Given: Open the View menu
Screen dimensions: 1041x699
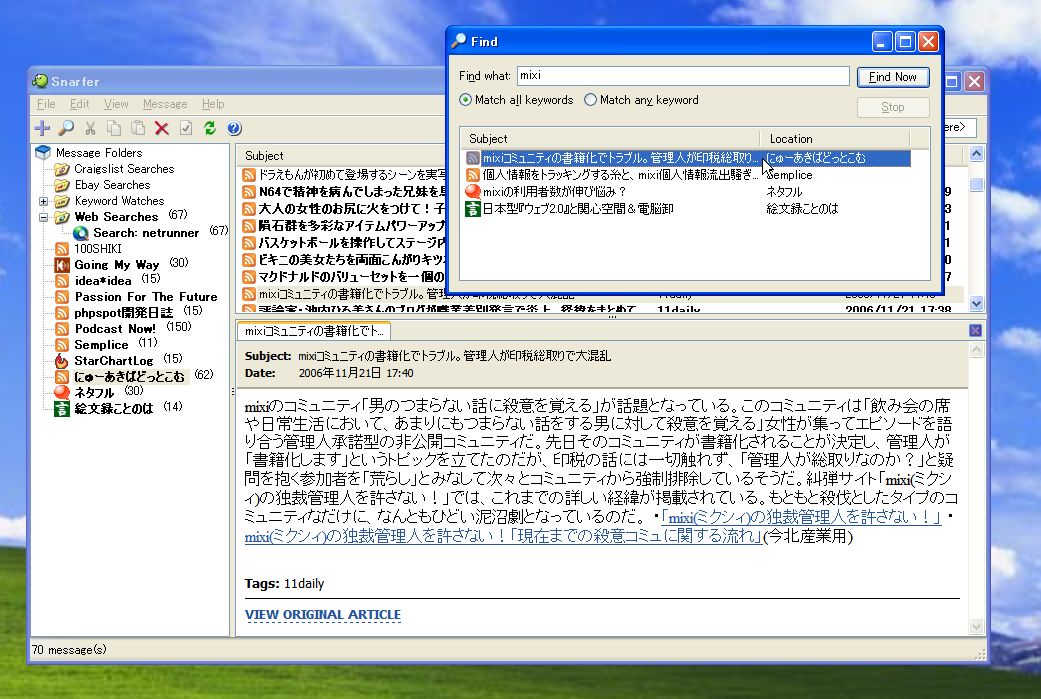Looking at the screenshot, I should pyautogui.click(x=116, y=104).
